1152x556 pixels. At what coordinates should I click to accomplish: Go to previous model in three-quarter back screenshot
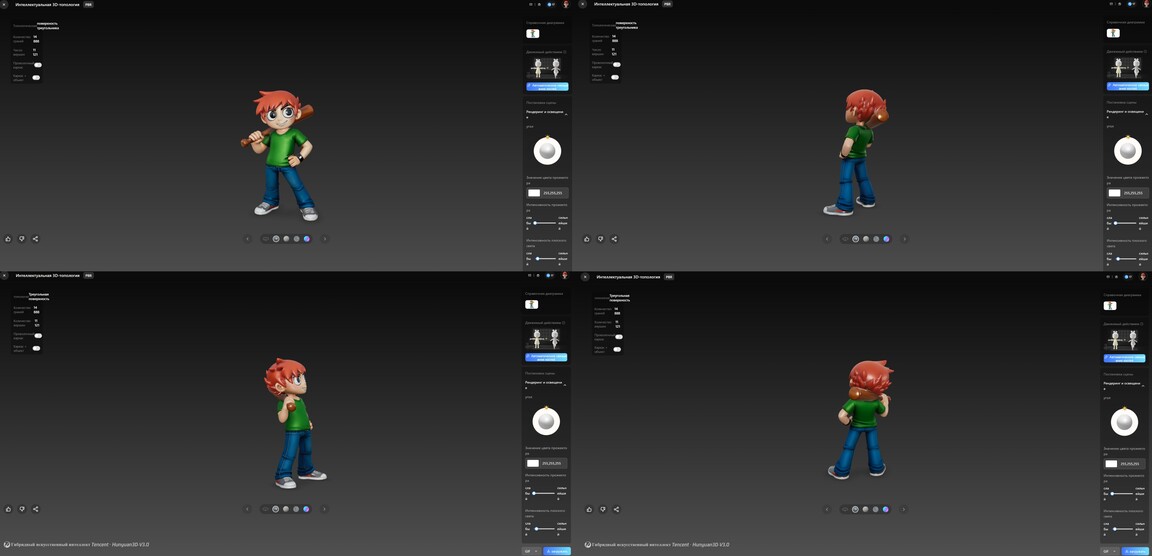coord(827,239)
